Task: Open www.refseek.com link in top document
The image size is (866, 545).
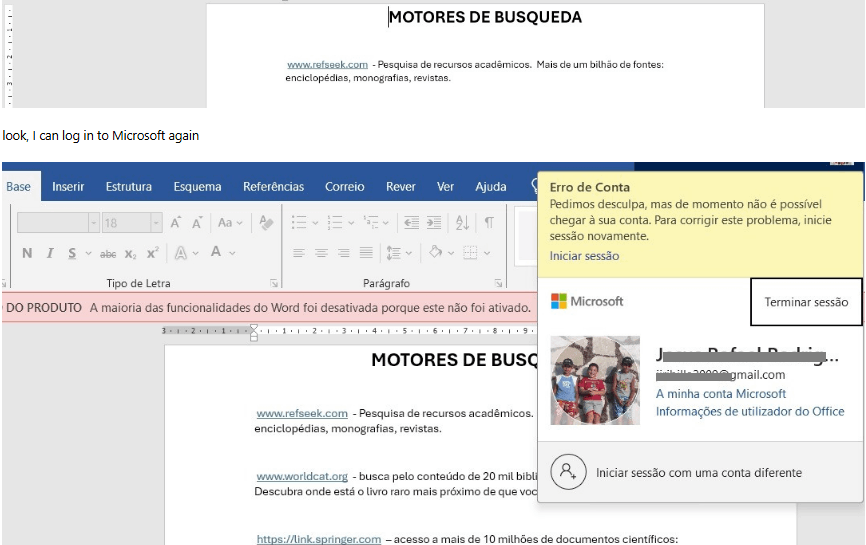Action: 328,65
